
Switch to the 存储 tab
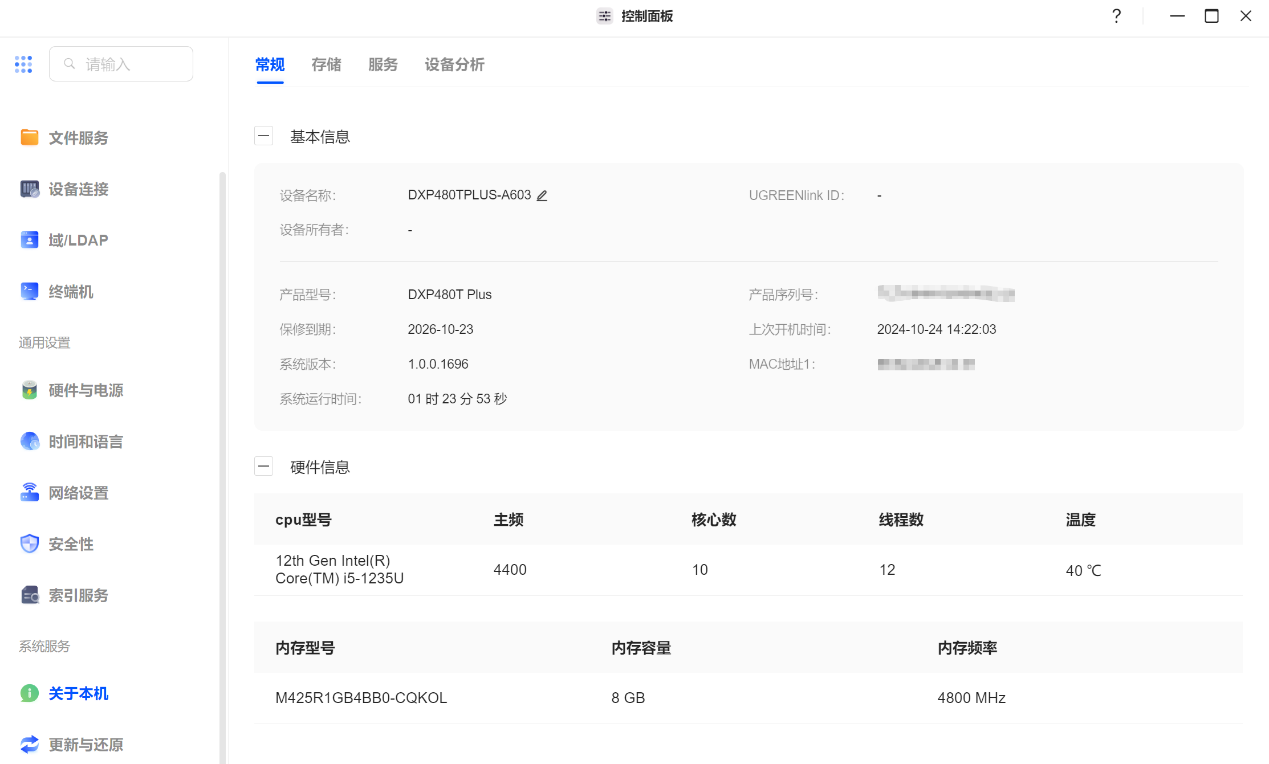326,65
